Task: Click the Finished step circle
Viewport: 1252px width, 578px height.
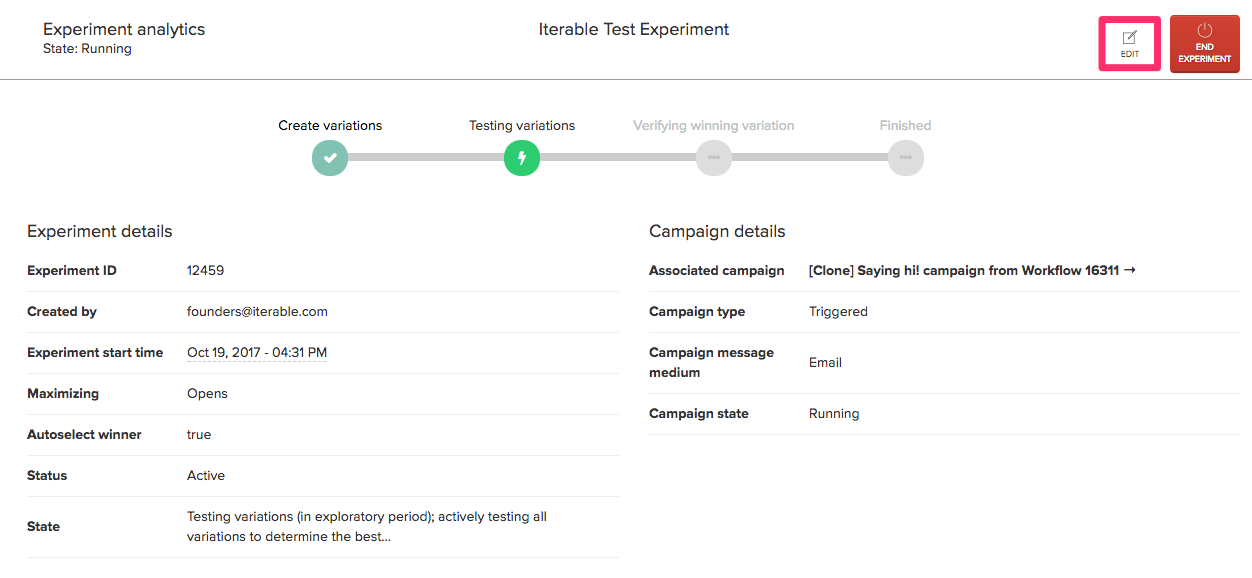Action: [906, 158]
